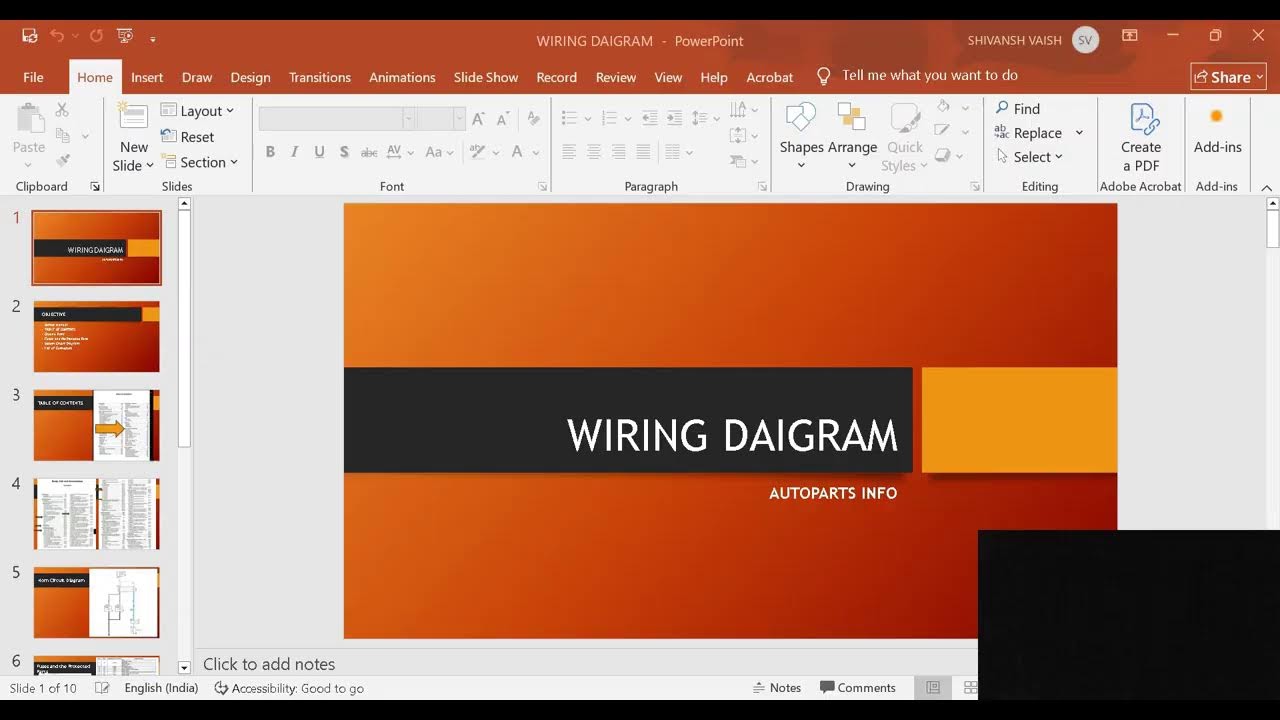
Task: Select slide 5 Horn Circuit Diagram thumbnail
Action: 96,602
